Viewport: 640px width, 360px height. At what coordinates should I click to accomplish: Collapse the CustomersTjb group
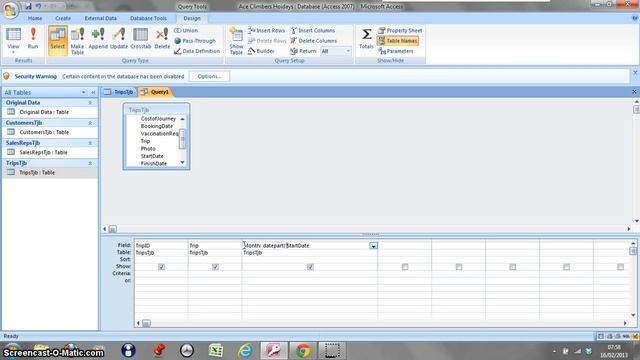[x=90, y=123]
